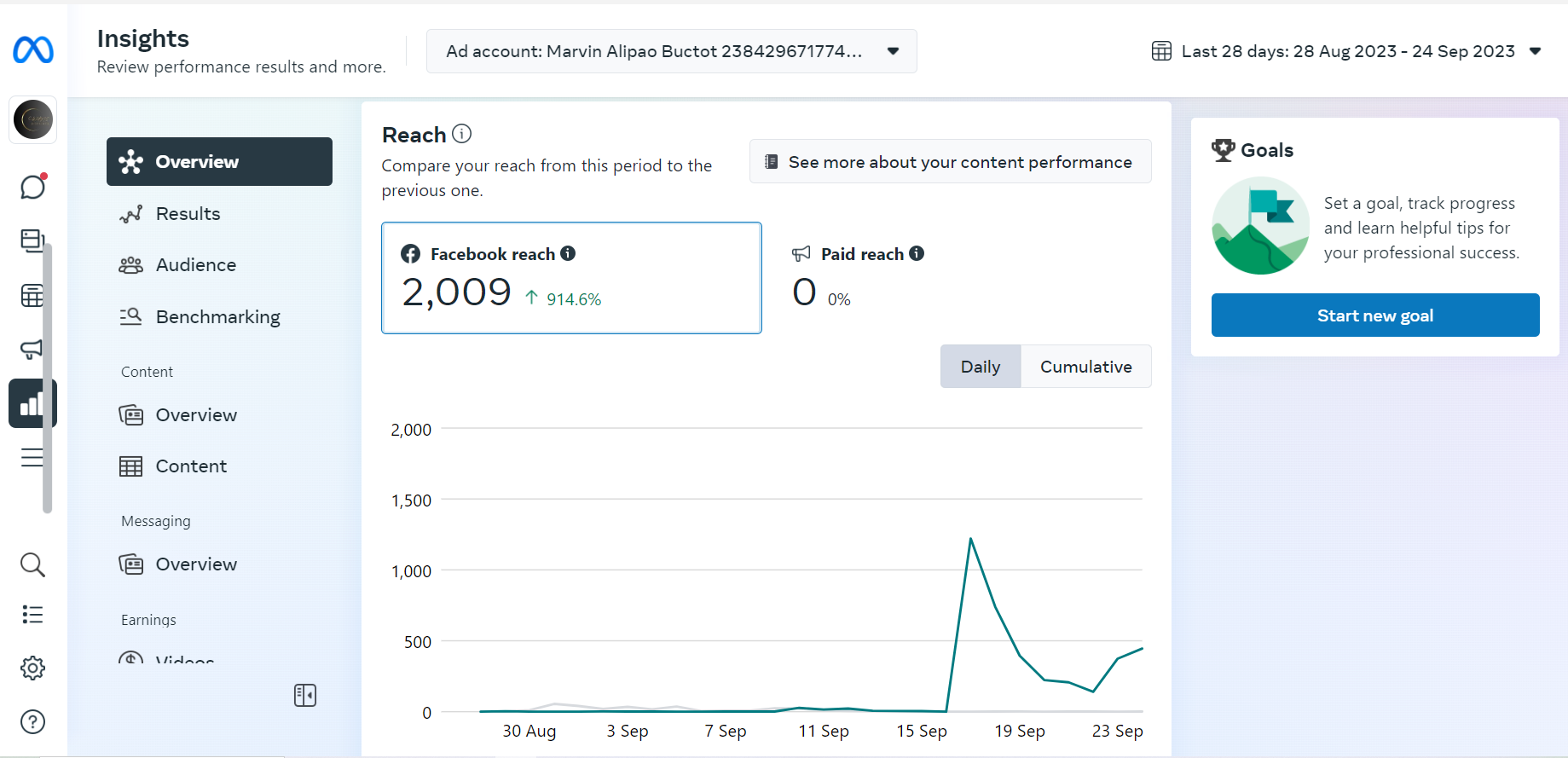Viewport: 1568px width, 758px height.
Task: Select the Insights bar chart icon
Action: coord(32,403)
